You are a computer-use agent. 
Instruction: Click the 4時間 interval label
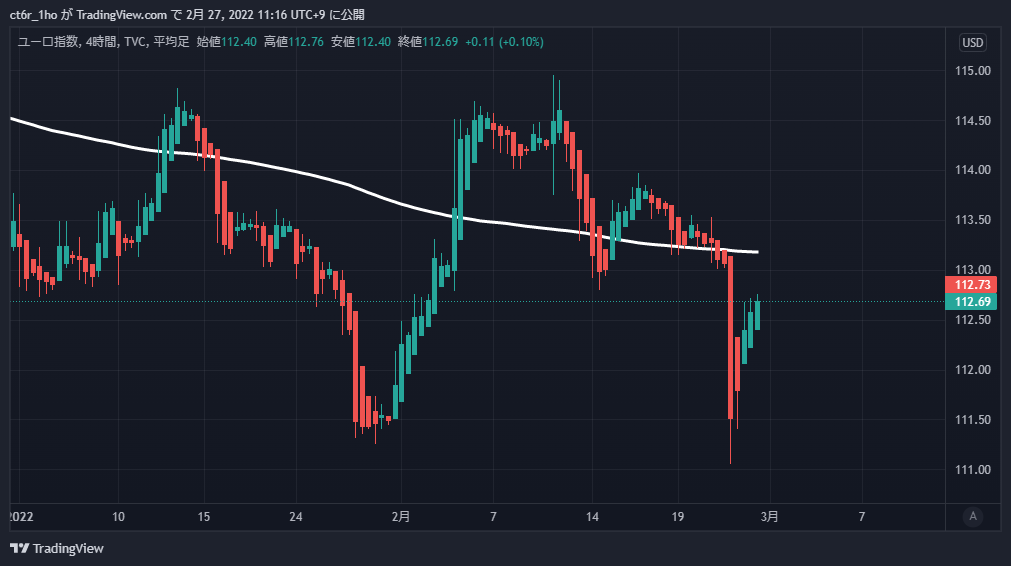coord(101,42)
